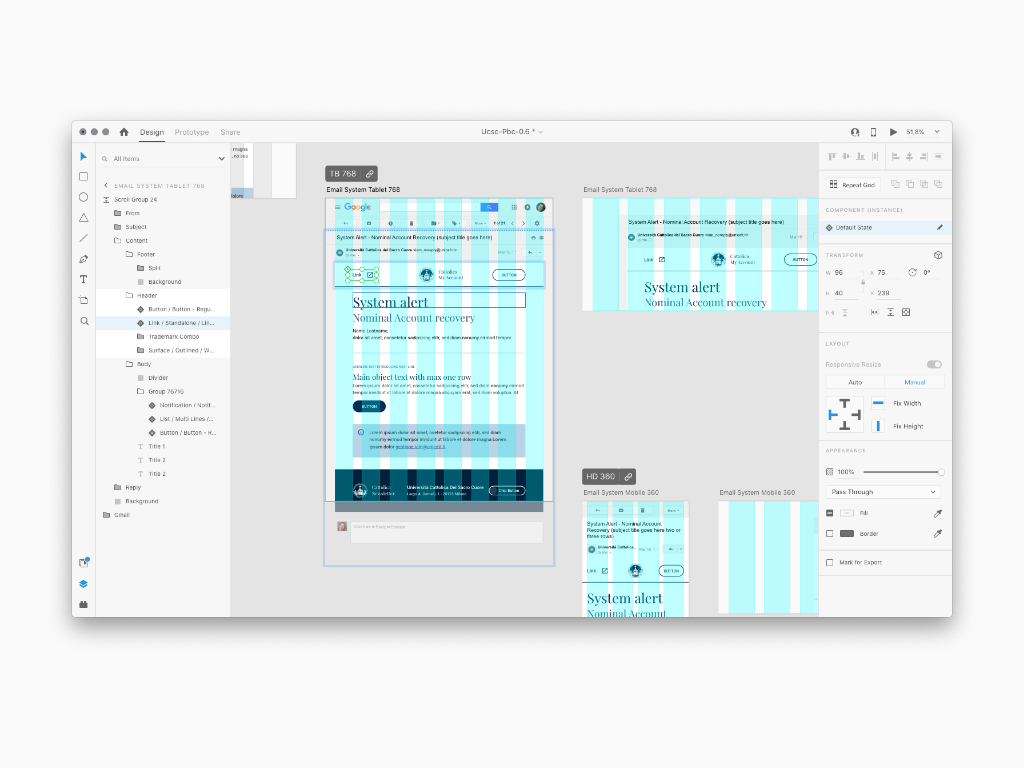Check Mark for Export

pyautogui.click(x=829, y=562)
